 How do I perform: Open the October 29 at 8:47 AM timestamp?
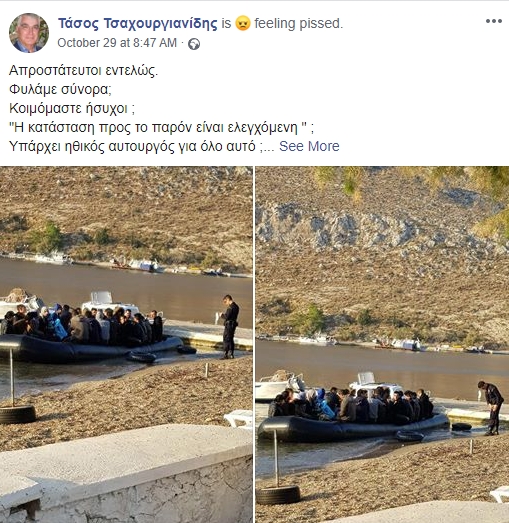click(117, 43)
